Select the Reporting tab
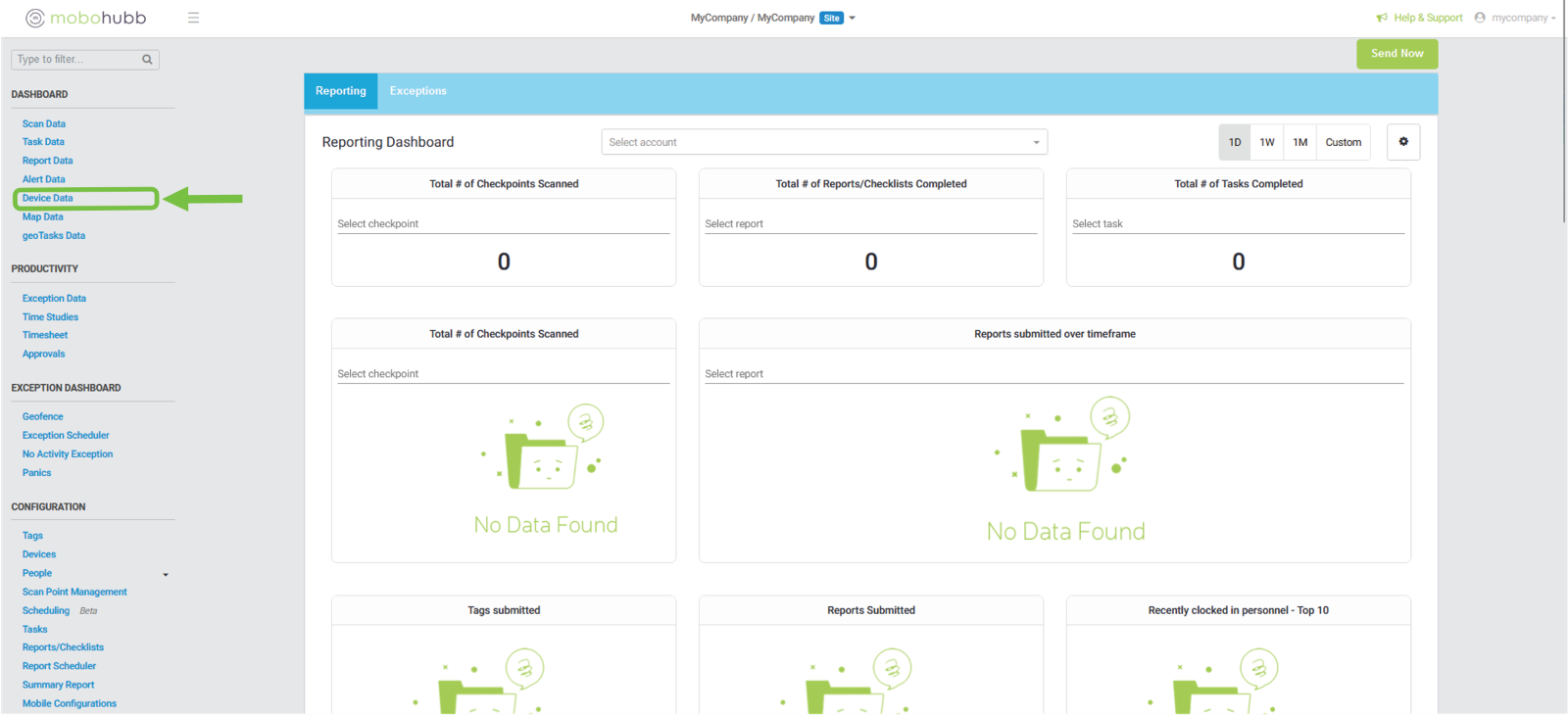 coord(340,91)
